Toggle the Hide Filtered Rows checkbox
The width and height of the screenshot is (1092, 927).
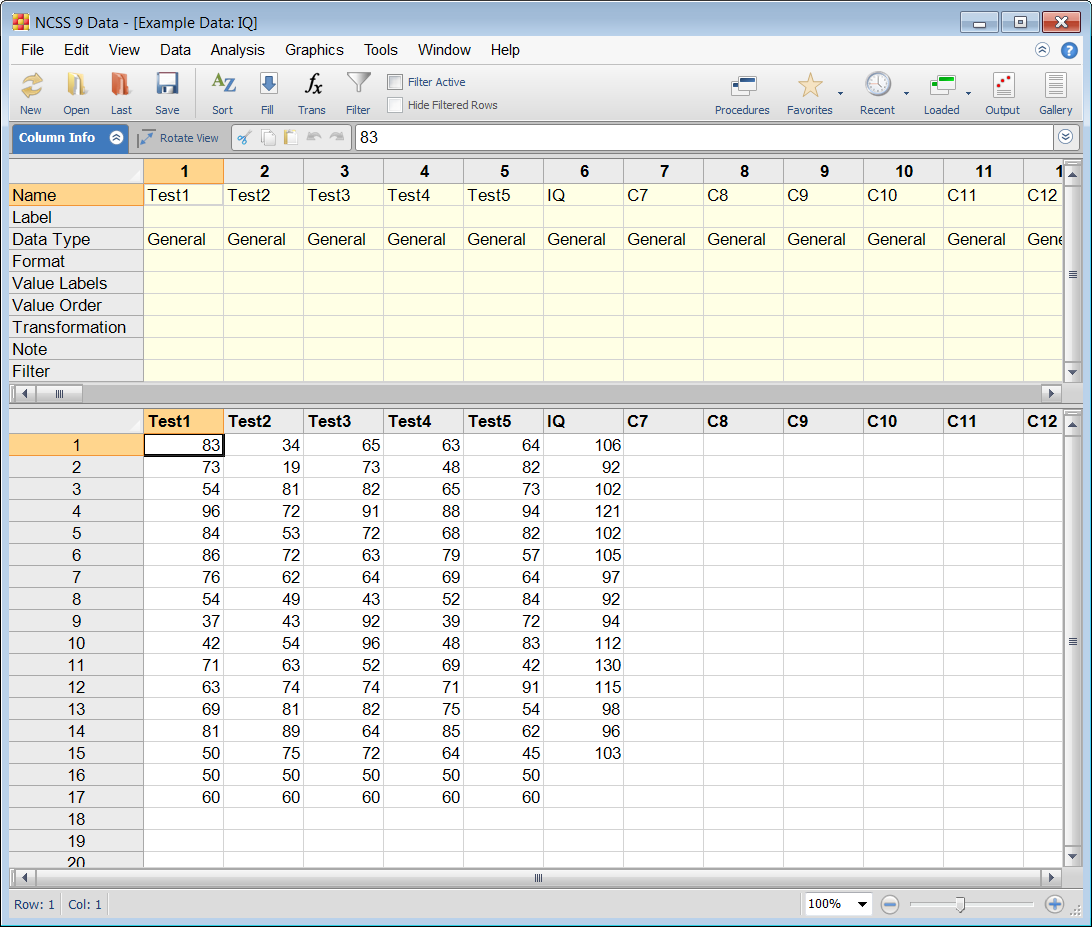pos(395,105)
